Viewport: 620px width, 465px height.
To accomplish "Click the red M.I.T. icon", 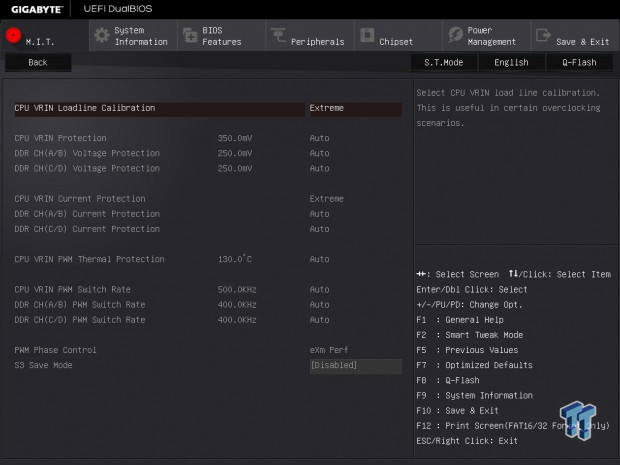I will 13,35.
